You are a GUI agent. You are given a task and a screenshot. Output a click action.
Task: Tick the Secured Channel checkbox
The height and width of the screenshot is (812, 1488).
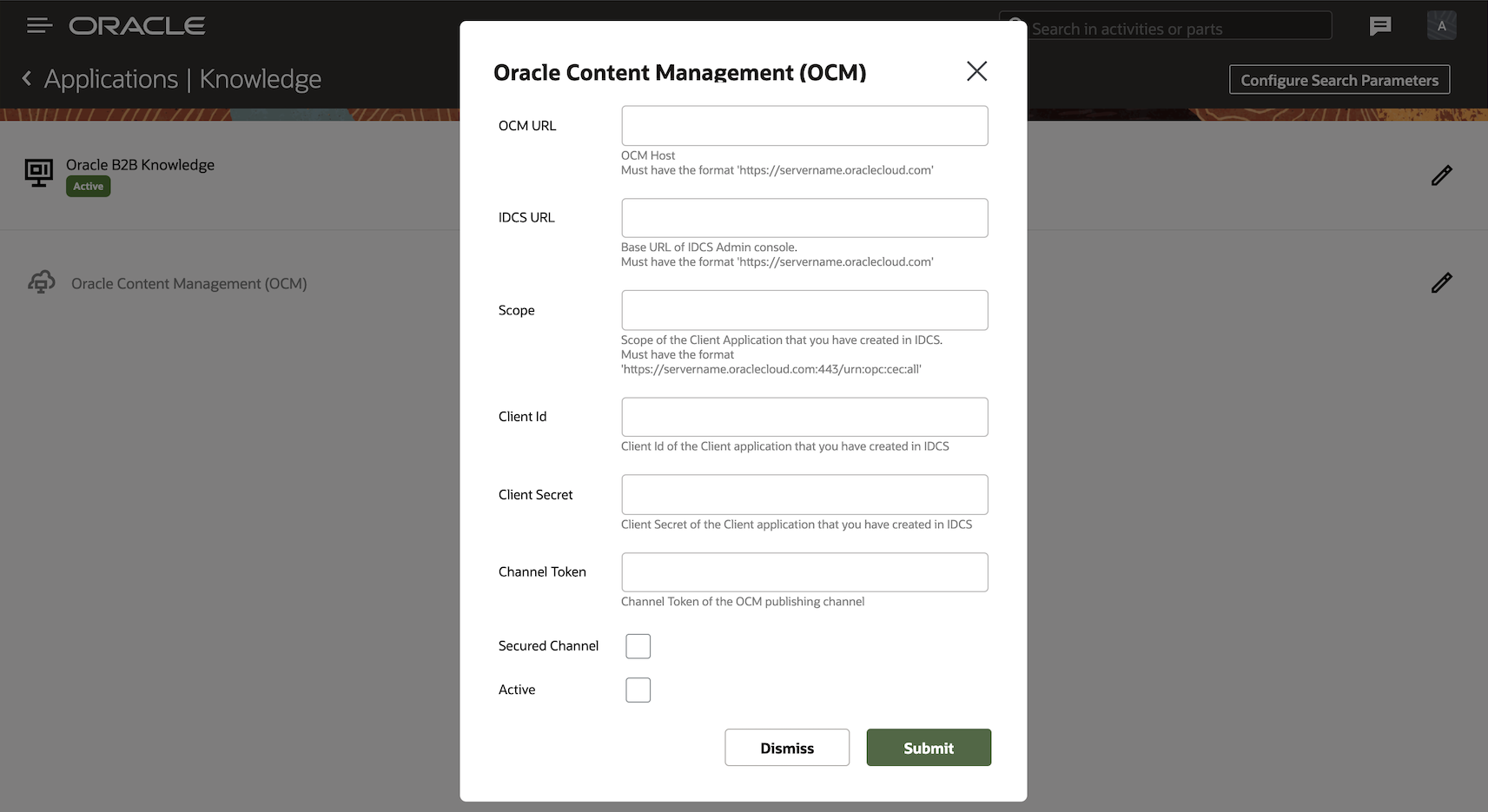(638, 646)
